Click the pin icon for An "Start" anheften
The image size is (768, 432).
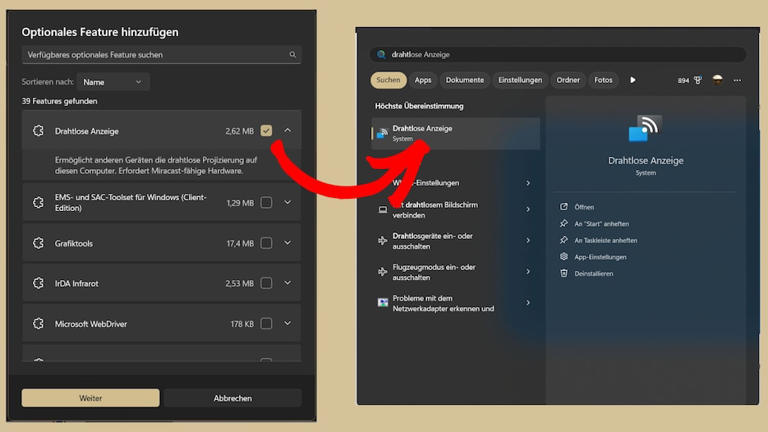coord(564,224)
